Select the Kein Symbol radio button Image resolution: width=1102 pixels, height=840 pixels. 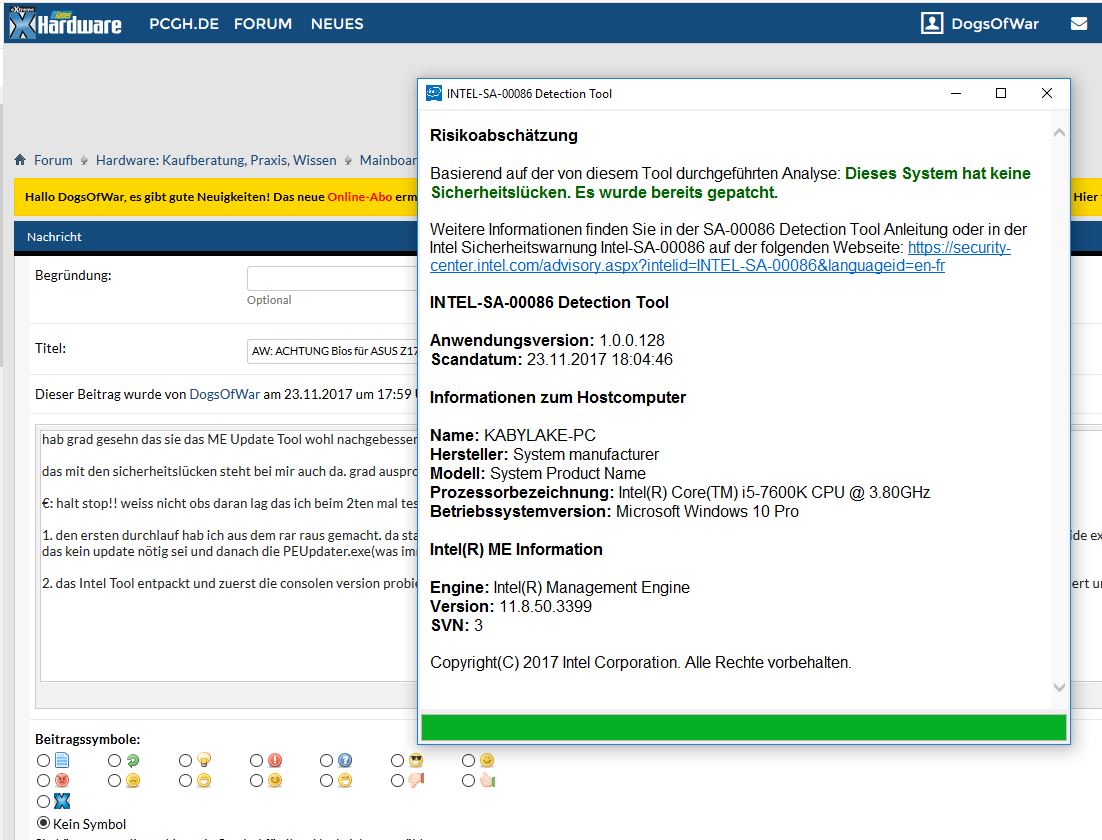pyautogui.click(x=44, y=823)
